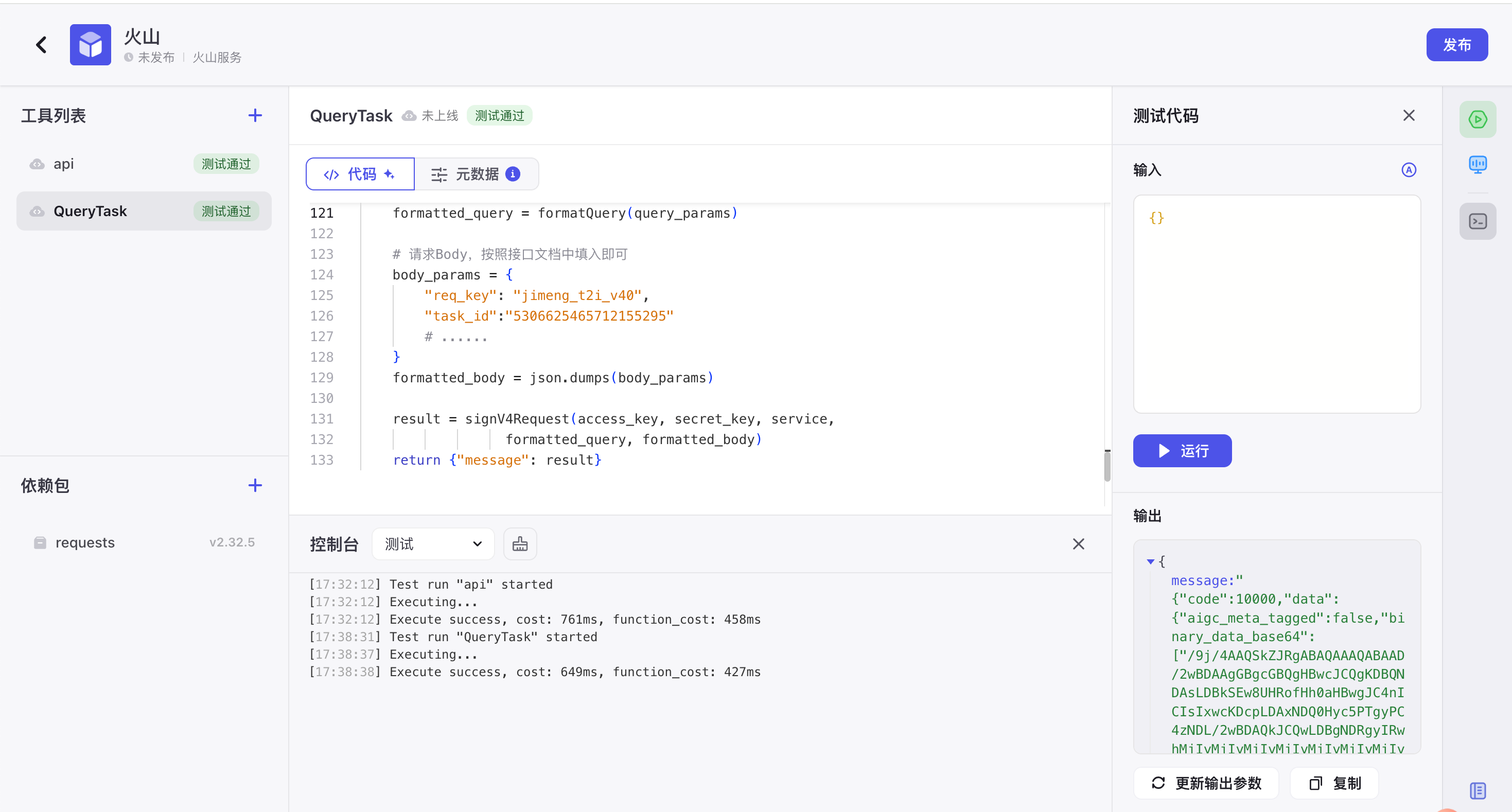1512x812 pixels.
Task: Open the document icon in sidebar
Action: click(x=1477, y=790)
